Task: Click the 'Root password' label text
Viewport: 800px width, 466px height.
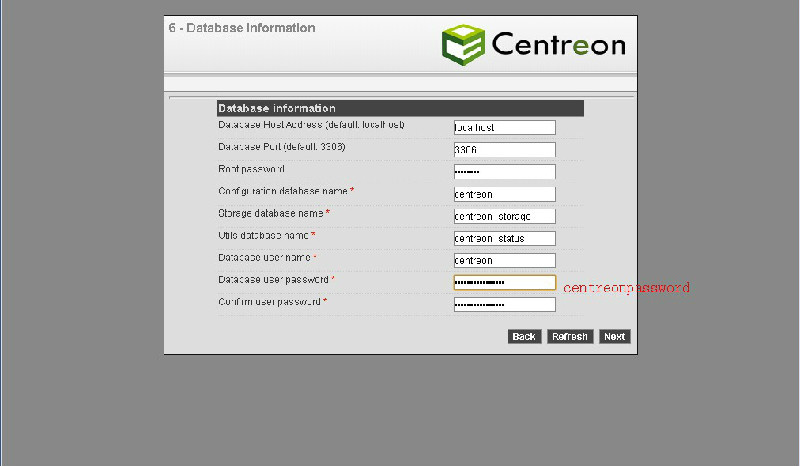Action: click(251, 169)
